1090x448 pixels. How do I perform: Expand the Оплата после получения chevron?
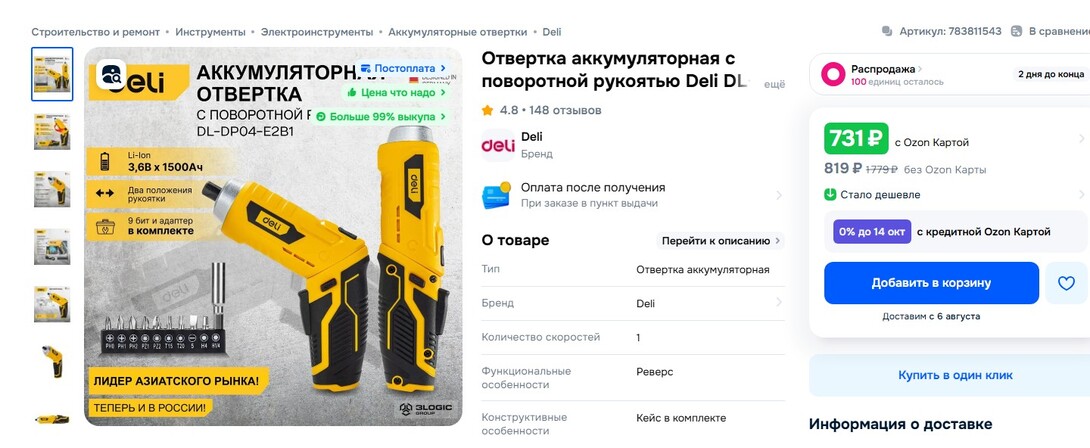point(779,195)
